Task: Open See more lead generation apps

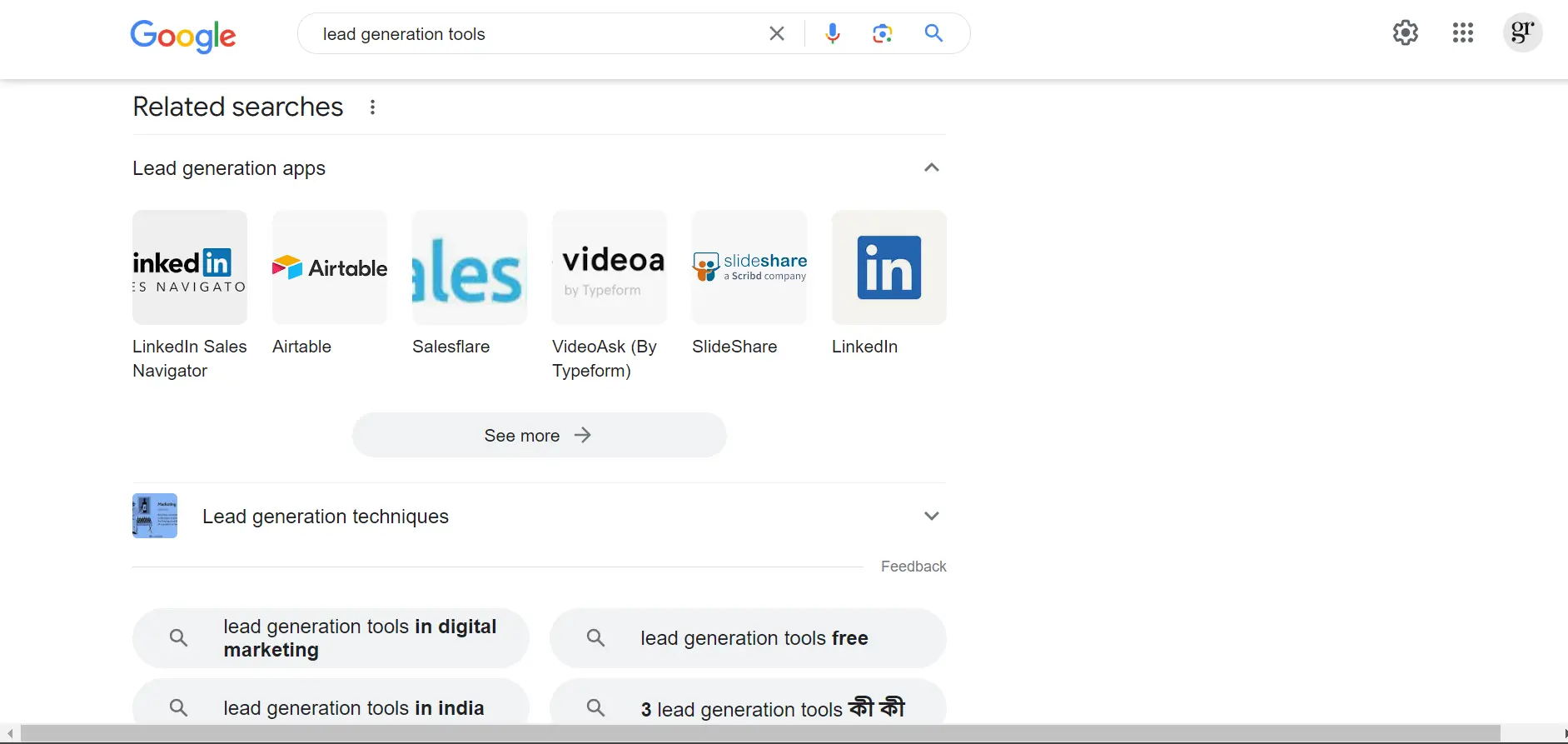Action: pos(539,435)
